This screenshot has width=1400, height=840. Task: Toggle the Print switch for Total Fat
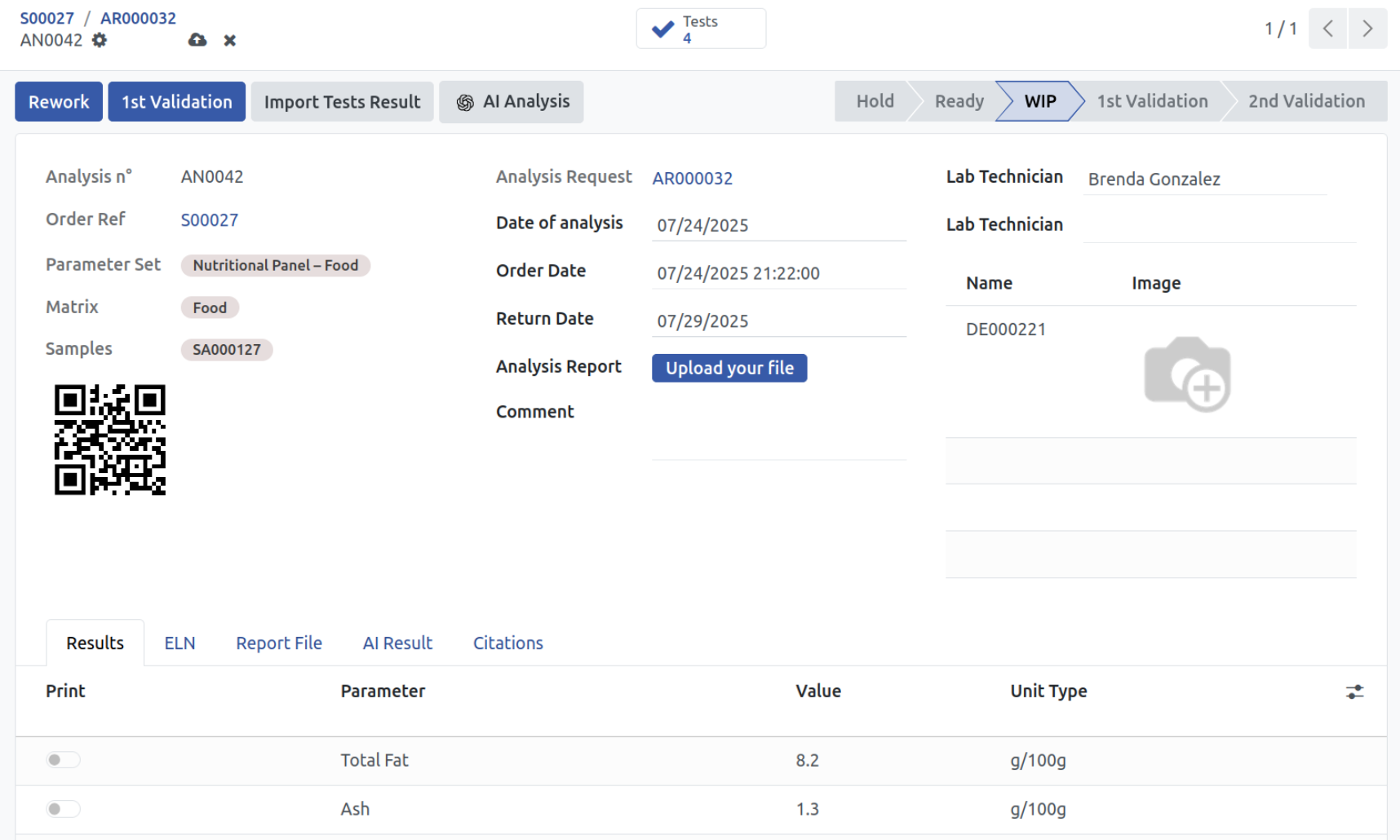[63, 760]
